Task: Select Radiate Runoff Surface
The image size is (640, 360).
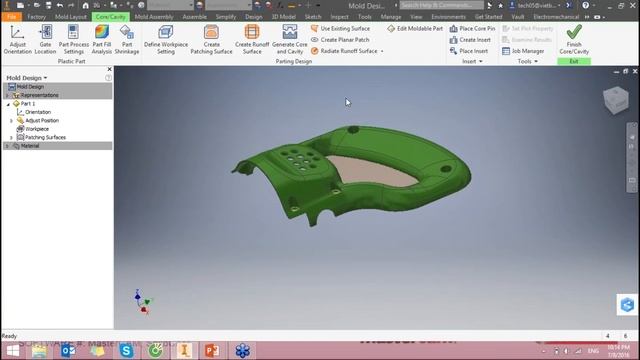Action: [x=344, y=51]
